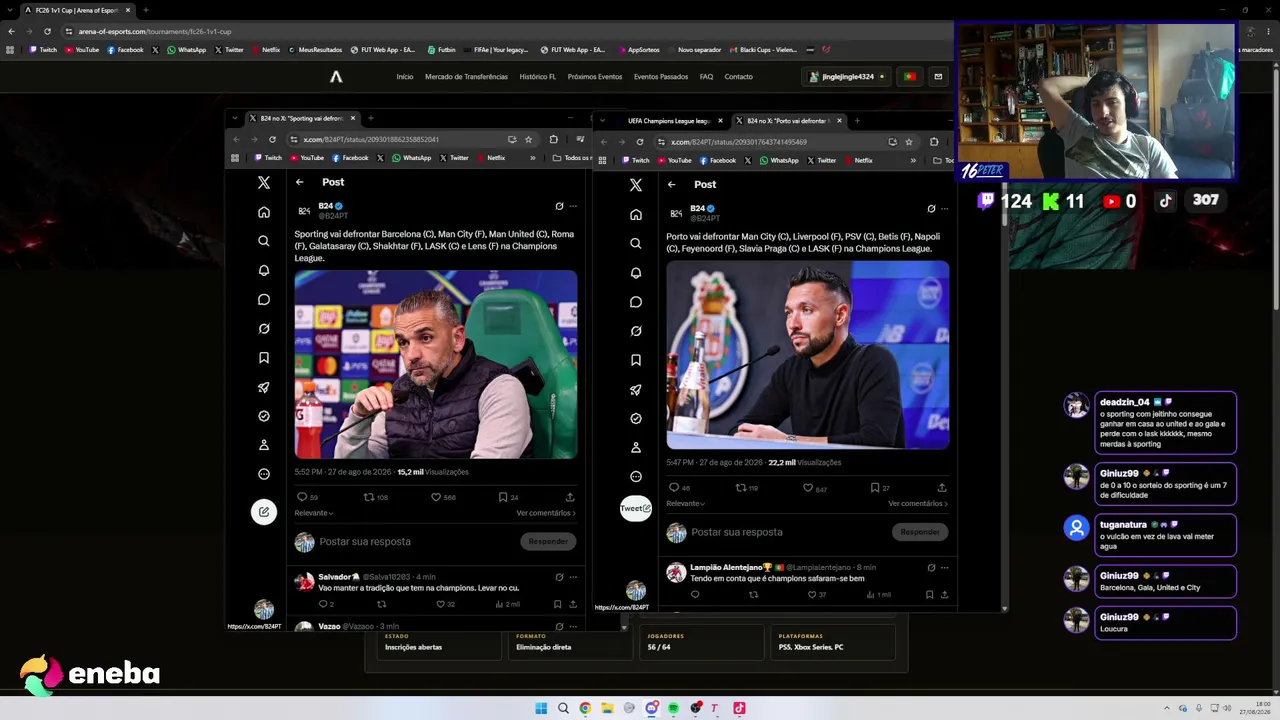Open Verified icon in right X sidebar
This screenshot has height=720, width=1280.
[x=636, y=418]
